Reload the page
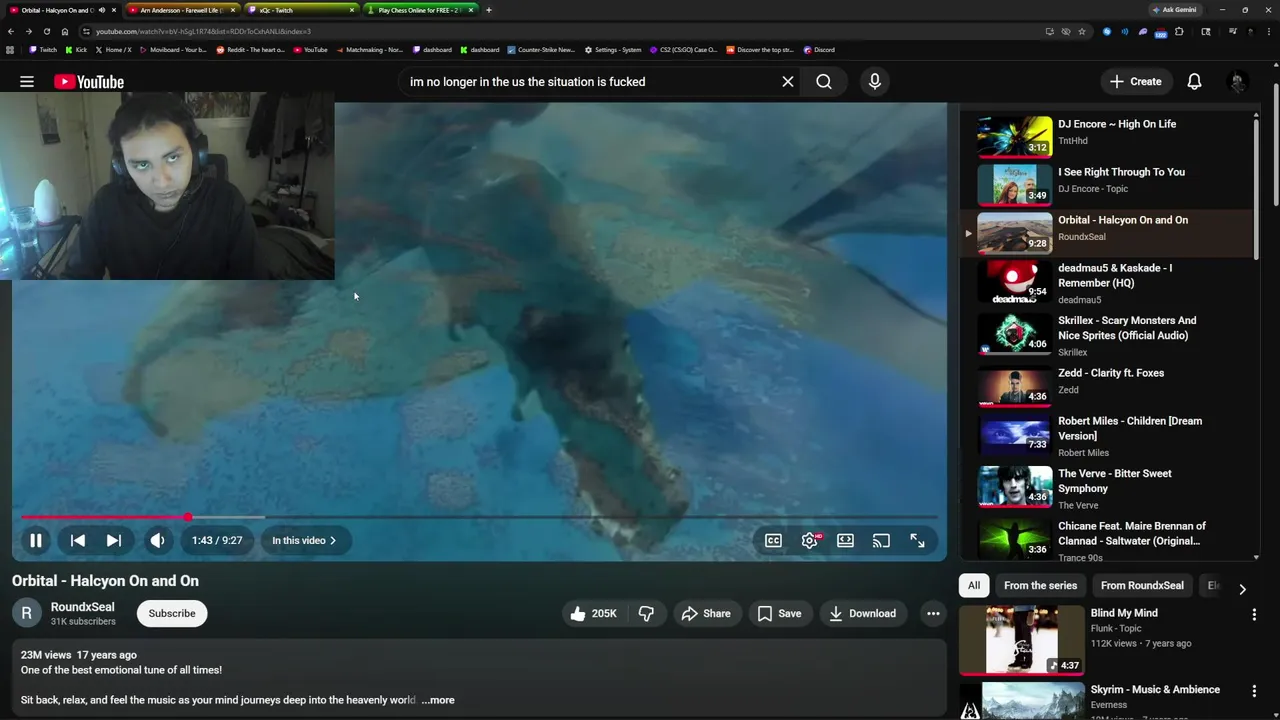This screenshot has height=720, width=1280. click(x=46, y=31)
